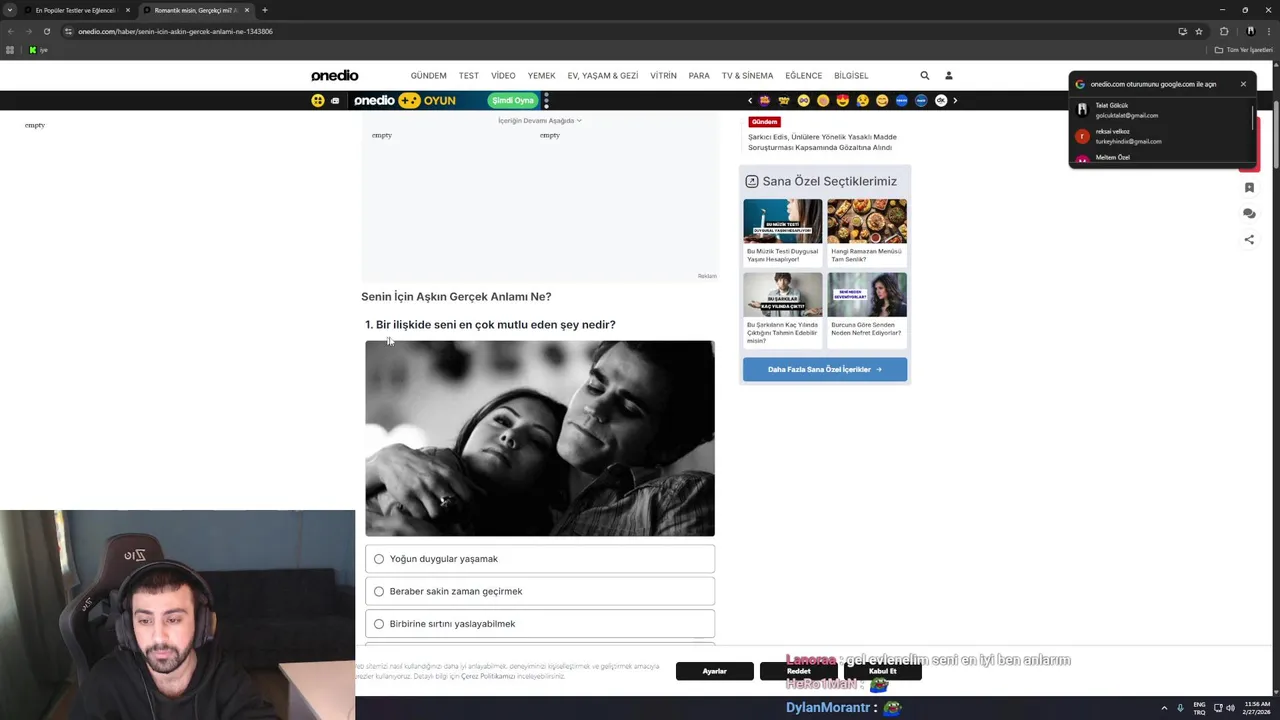Choose reksai velkoz Google account
The height and width of the screenshot is (720, 1280).
pyautogui.click(x=1160, y=136)
